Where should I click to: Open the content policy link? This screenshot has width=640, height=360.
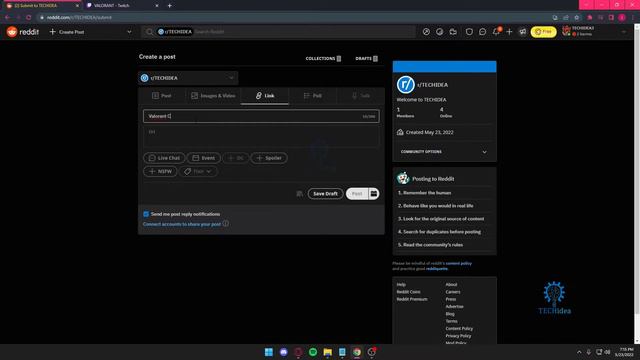pos(458,263)
